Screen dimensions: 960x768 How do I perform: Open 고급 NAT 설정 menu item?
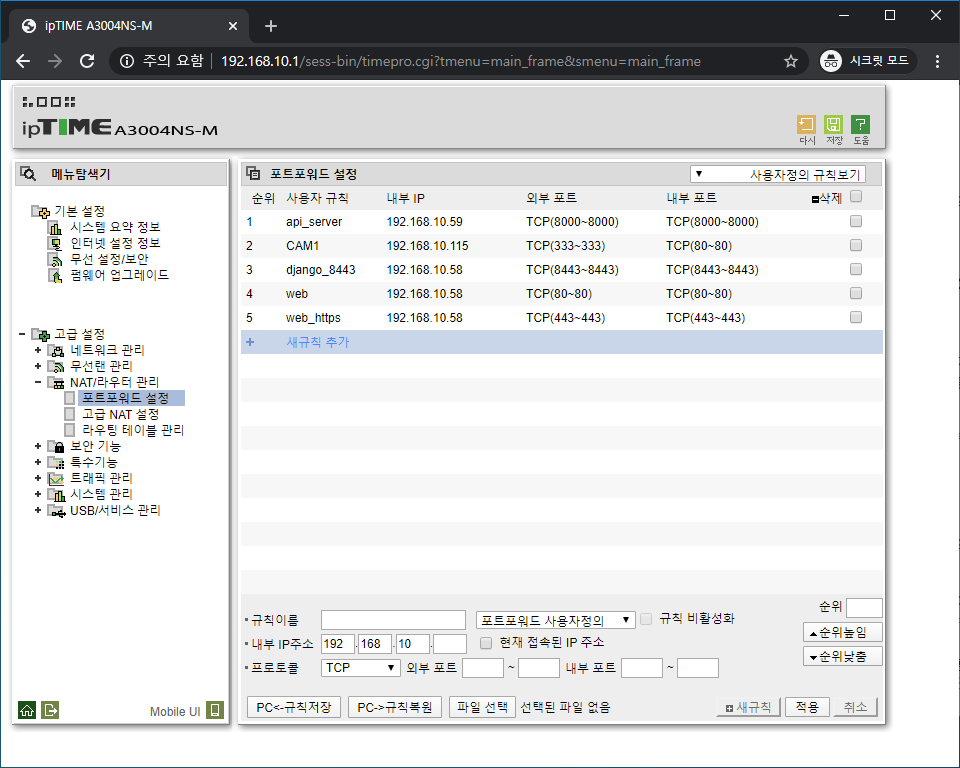pos(121,415)
